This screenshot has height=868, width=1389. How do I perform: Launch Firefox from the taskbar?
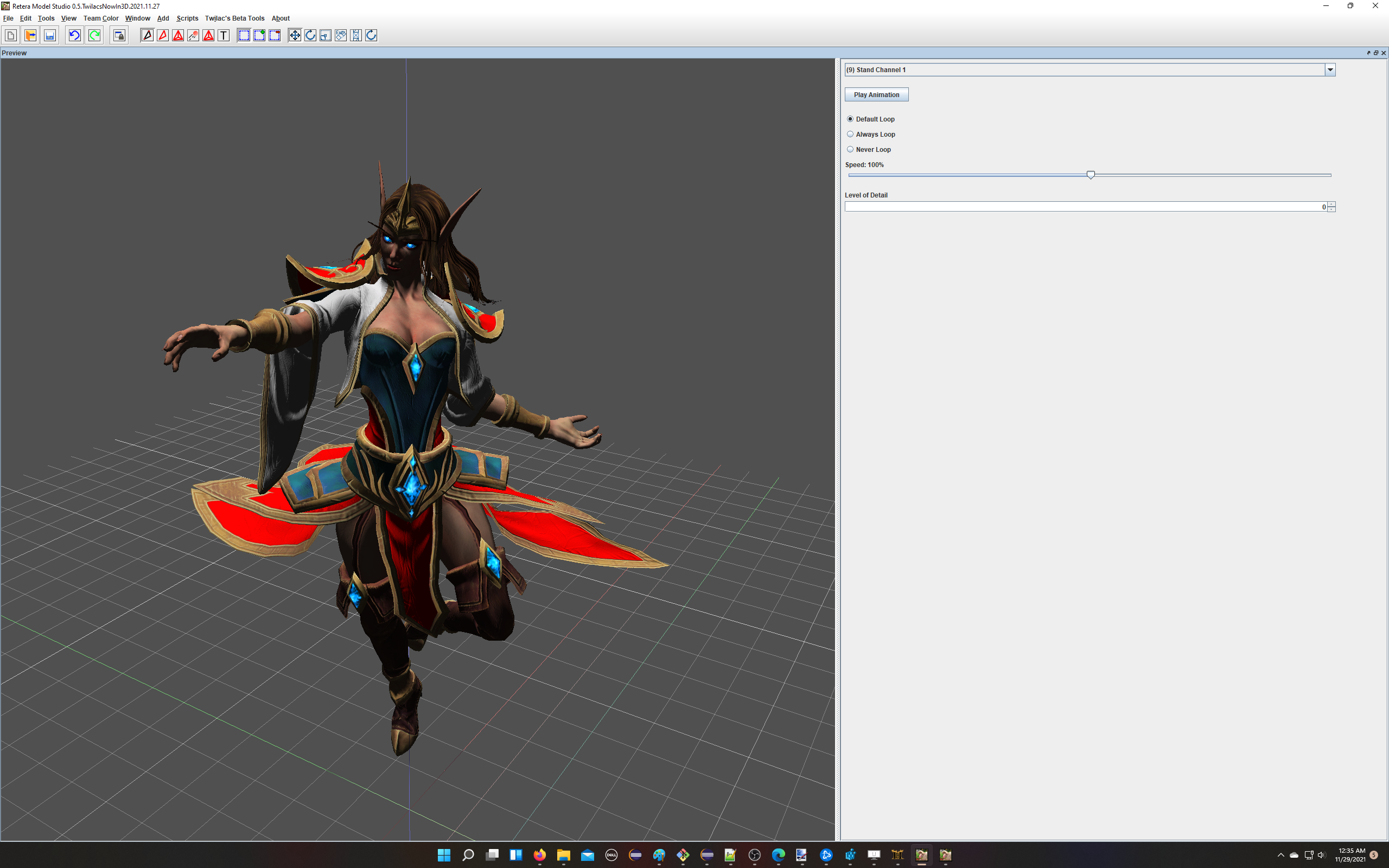[539, 855]
